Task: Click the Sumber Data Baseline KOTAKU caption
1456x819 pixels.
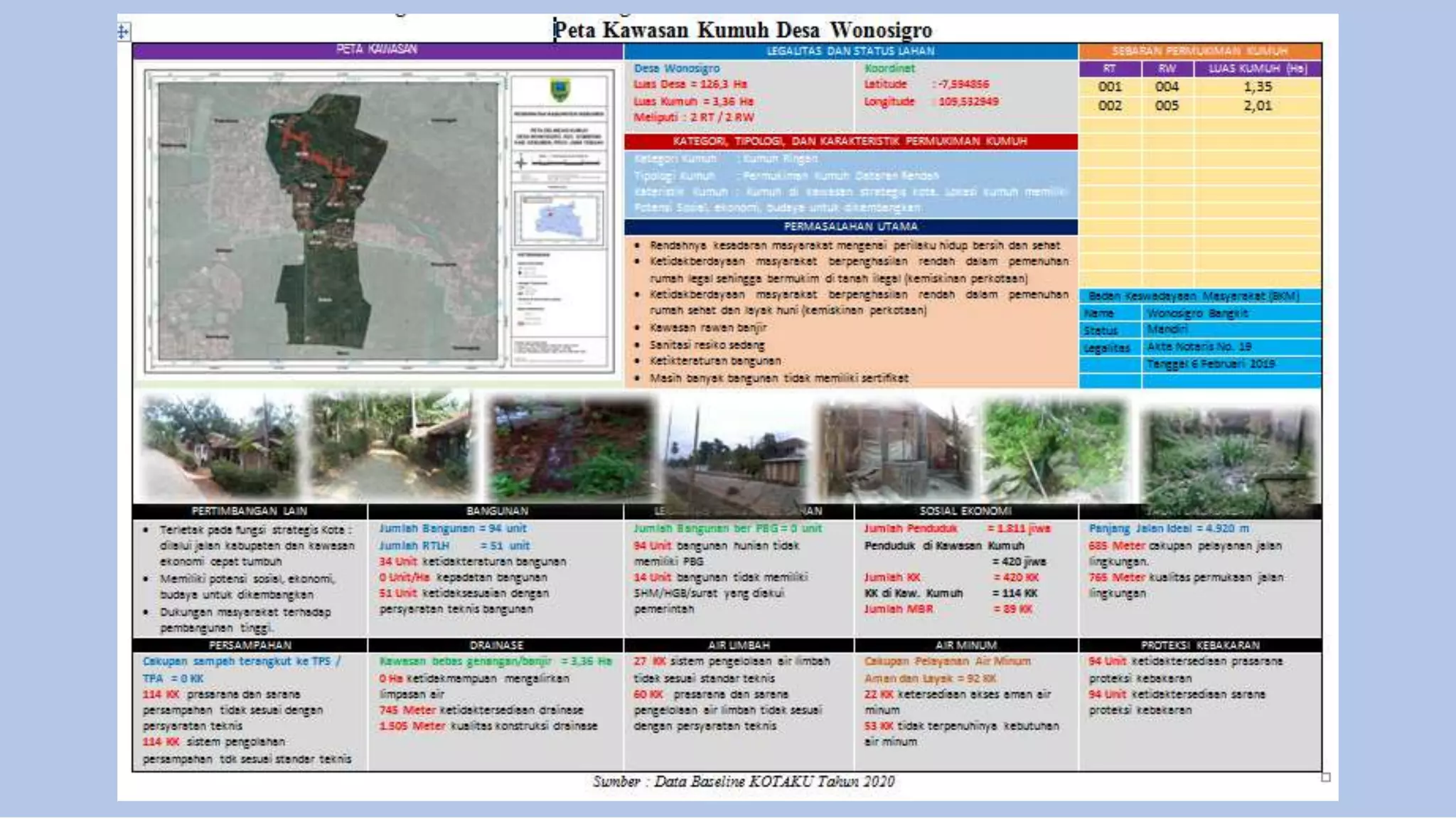Action: 743,781
